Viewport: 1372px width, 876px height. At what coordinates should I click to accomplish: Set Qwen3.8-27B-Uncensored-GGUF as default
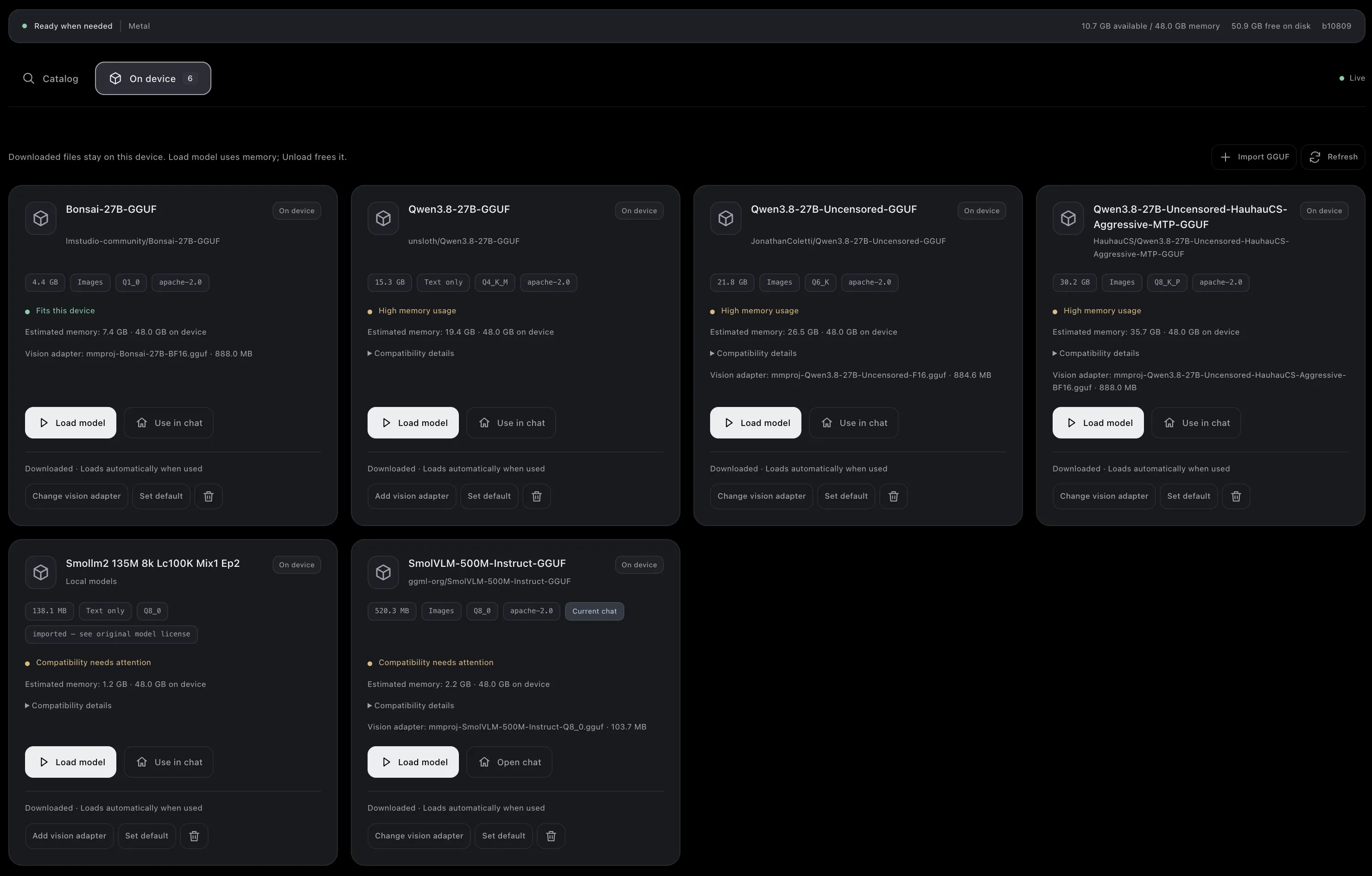pos(846,496)
